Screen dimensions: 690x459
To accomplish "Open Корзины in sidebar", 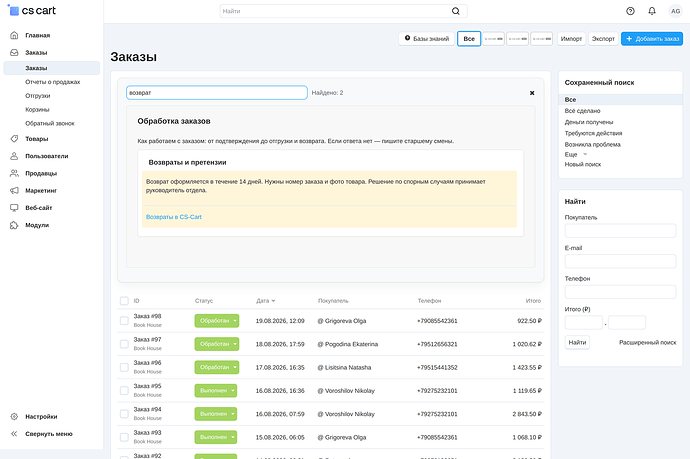I will point(37,109).
